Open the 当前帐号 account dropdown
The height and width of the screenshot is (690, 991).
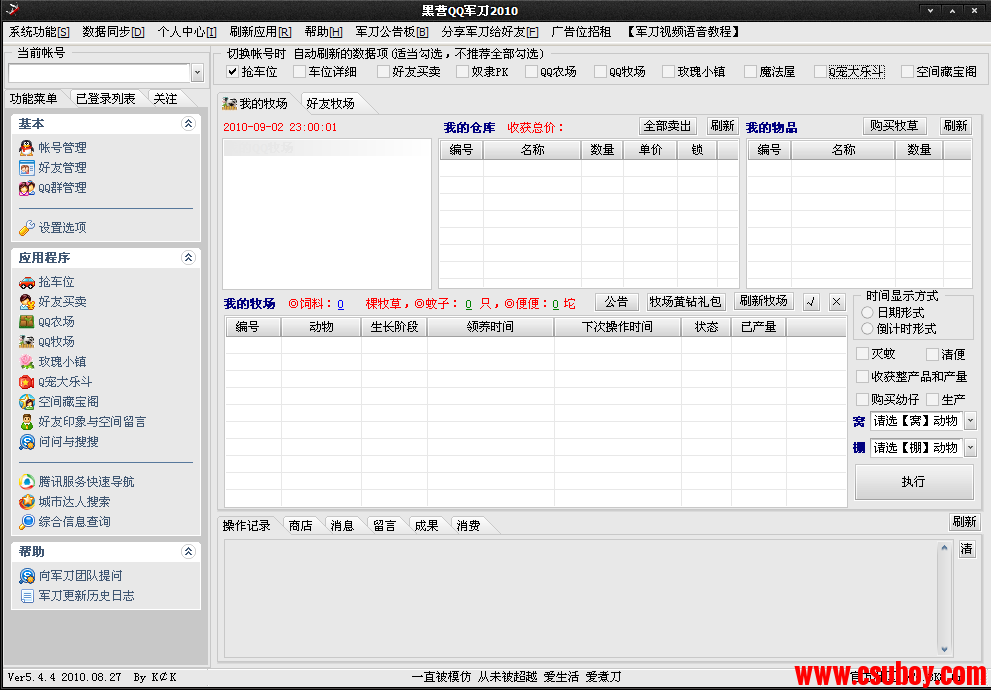coord(197,73)
